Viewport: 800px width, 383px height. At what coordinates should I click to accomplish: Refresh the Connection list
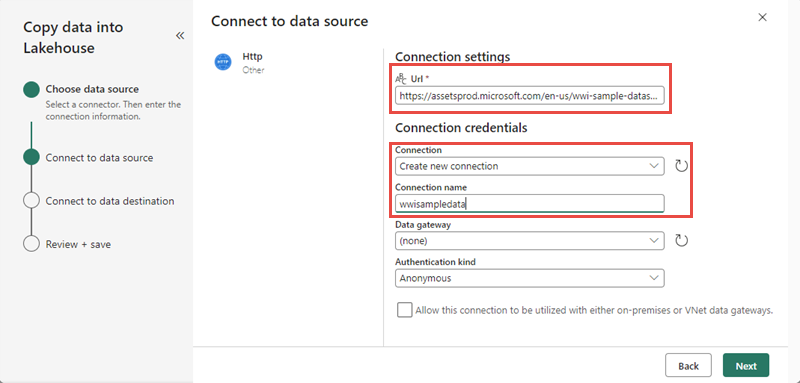(682, 166)
